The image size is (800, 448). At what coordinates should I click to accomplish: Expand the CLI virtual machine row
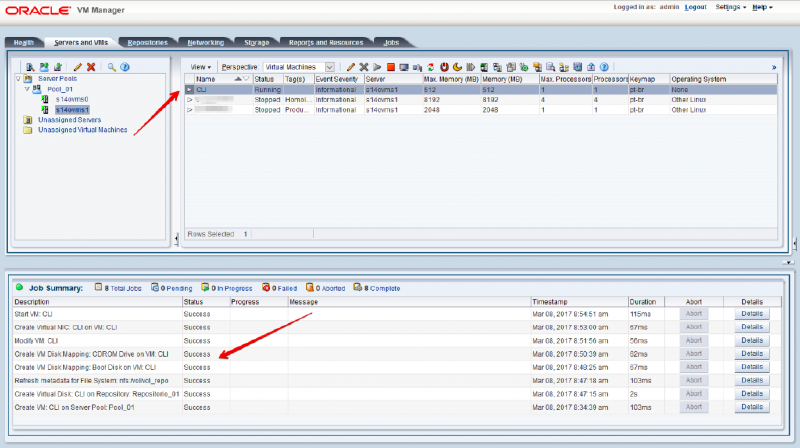(x=190, y=89)
